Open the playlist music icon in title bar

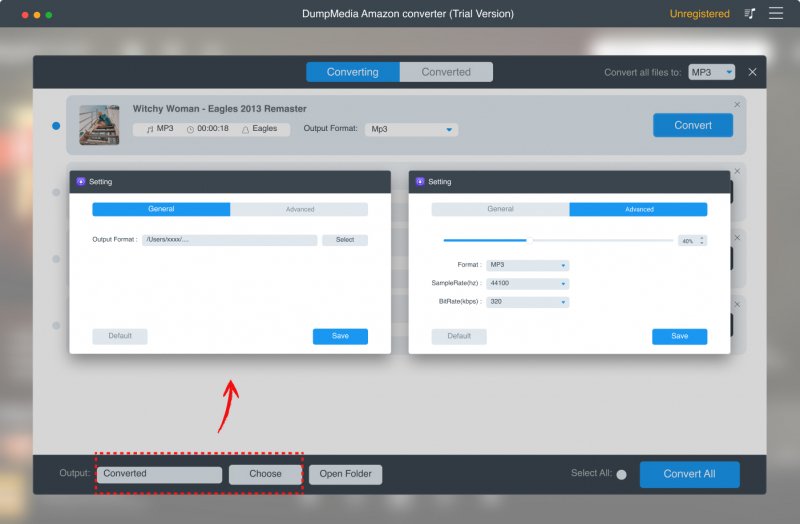click(749, 14)
